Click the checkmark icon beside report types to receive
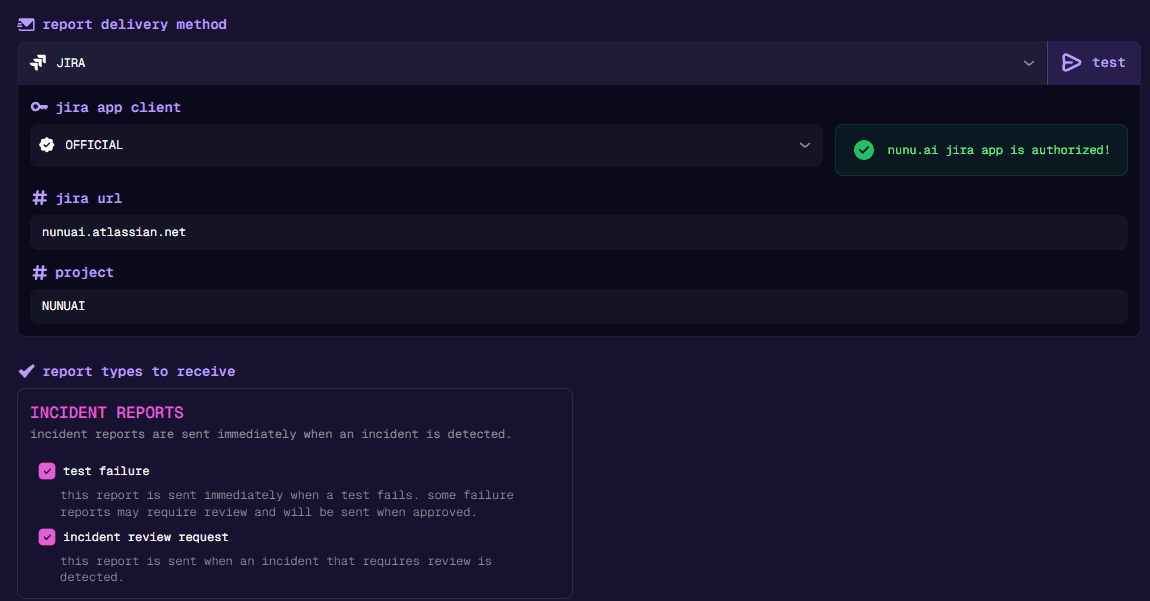1150x601 pixels. pyautogui.click(x=26, y=371)
